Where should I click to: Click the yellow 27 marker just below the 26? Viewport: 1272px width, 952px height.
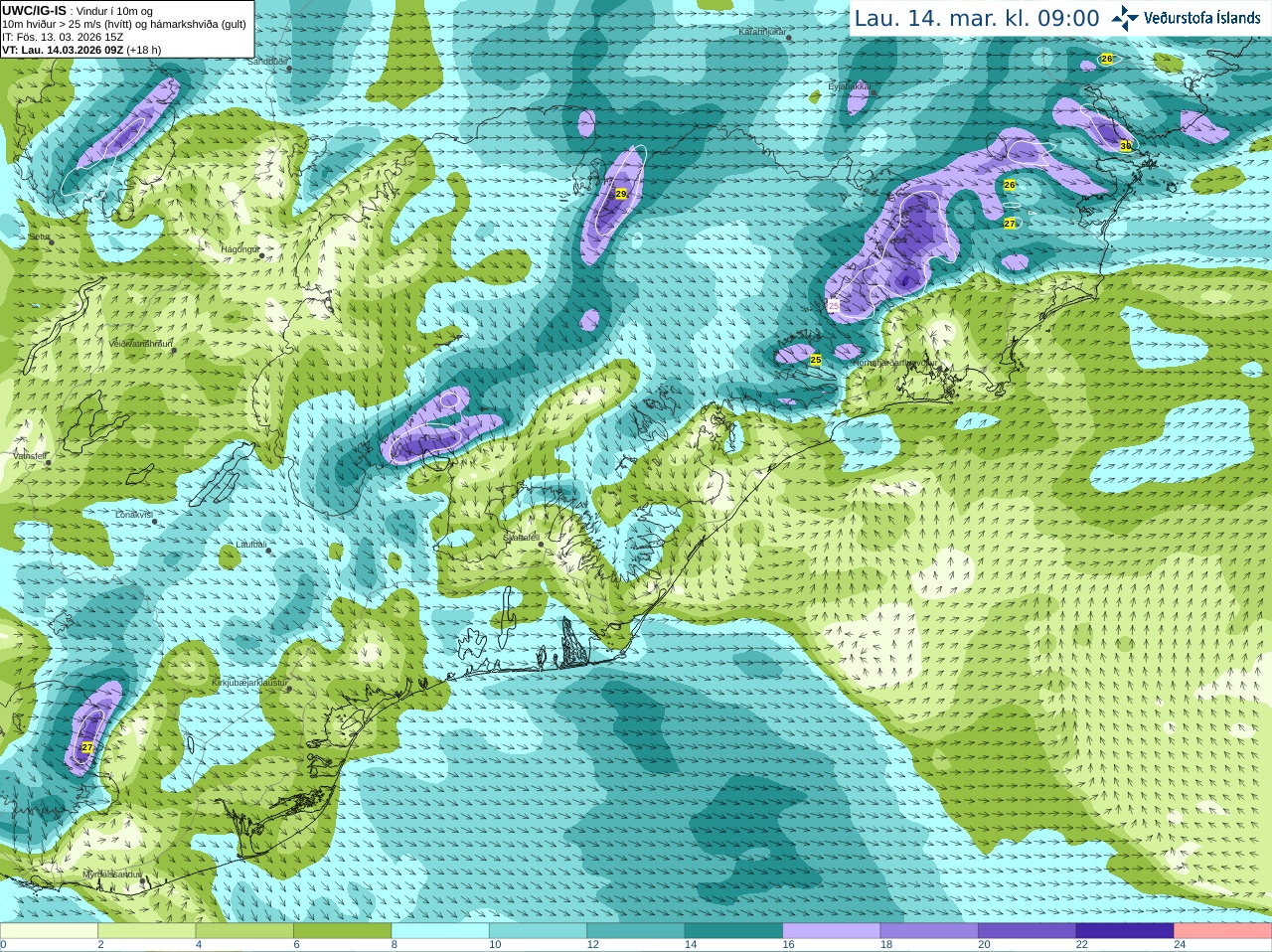(1010, 224)
